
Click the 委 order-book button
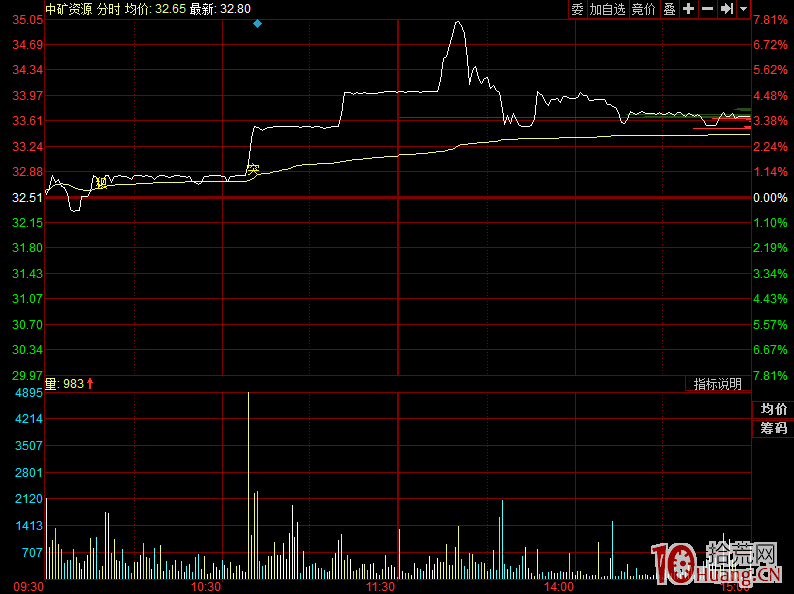click(x=577, y=9)
